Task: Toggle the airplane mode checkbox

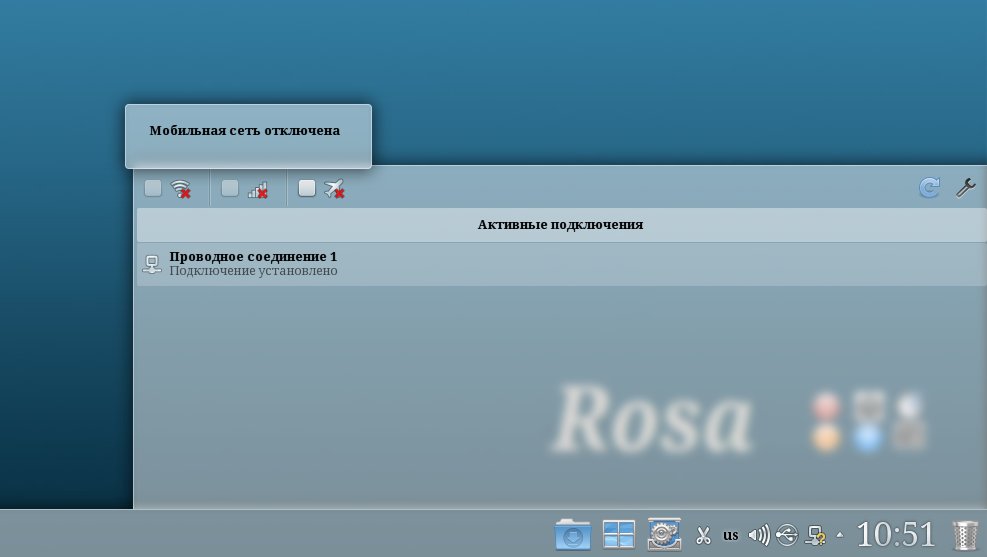Action: coord(307,188)
